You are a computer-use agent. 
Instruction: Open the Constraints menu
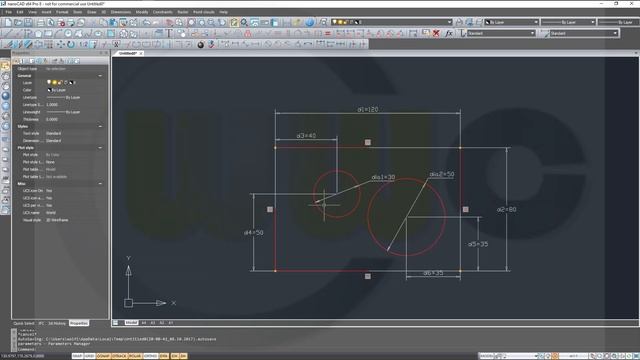click(162, 12)
